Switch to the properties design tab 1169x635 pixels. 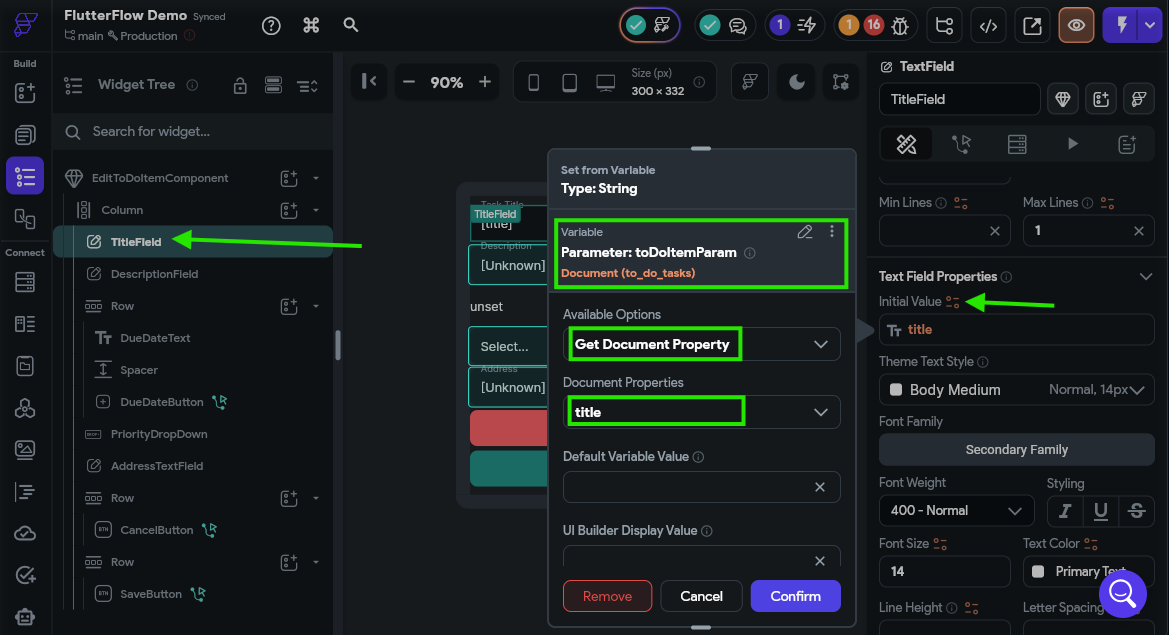coord(906,144)
